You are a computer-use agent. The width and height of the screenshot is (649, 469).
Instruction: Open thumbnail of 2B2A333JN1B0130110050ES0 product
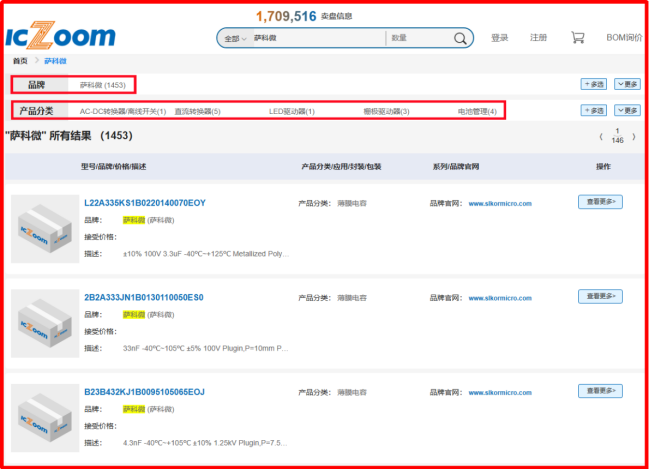(45, 322)
